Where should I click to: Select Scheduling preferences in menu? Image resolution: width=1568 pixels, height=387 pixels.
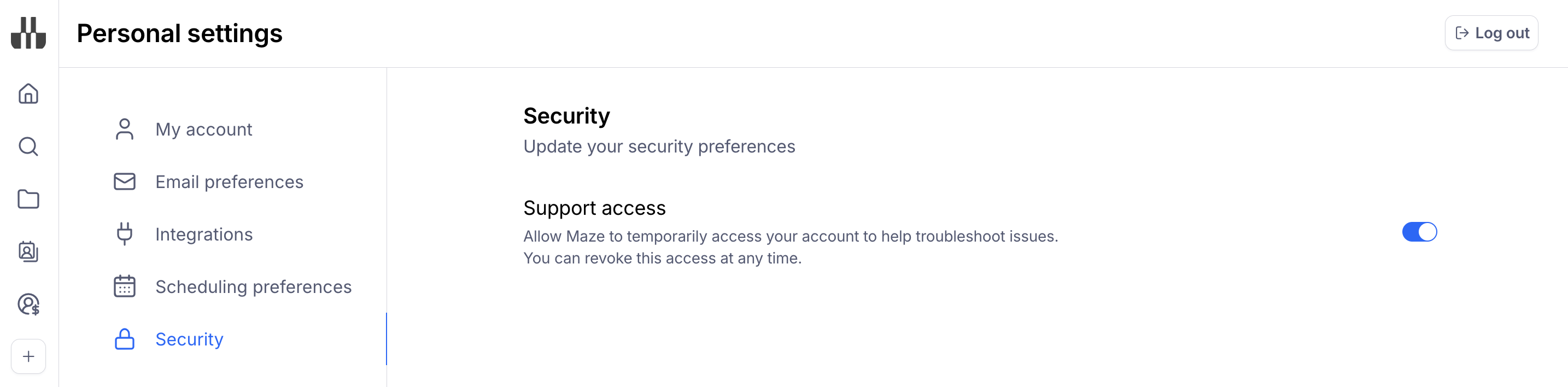point(253,286)
